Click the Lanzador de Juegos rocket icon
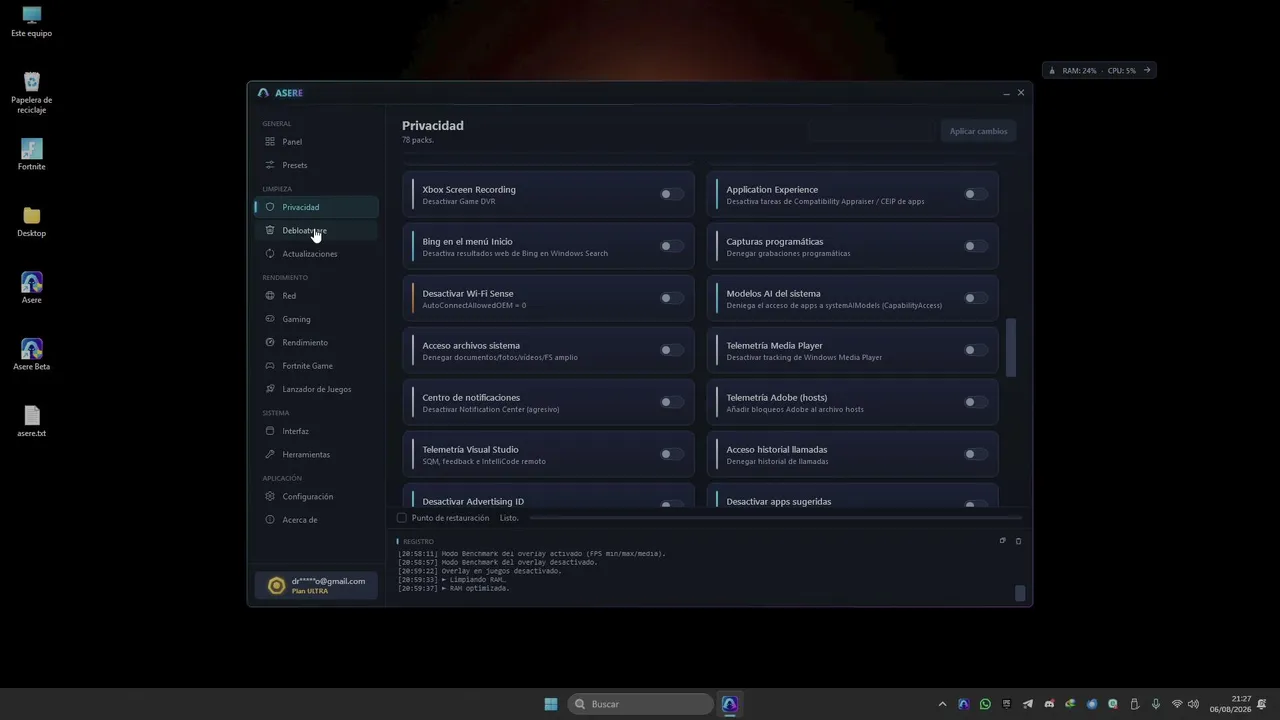The image size is (1280, 720). [x=270, y=389]
